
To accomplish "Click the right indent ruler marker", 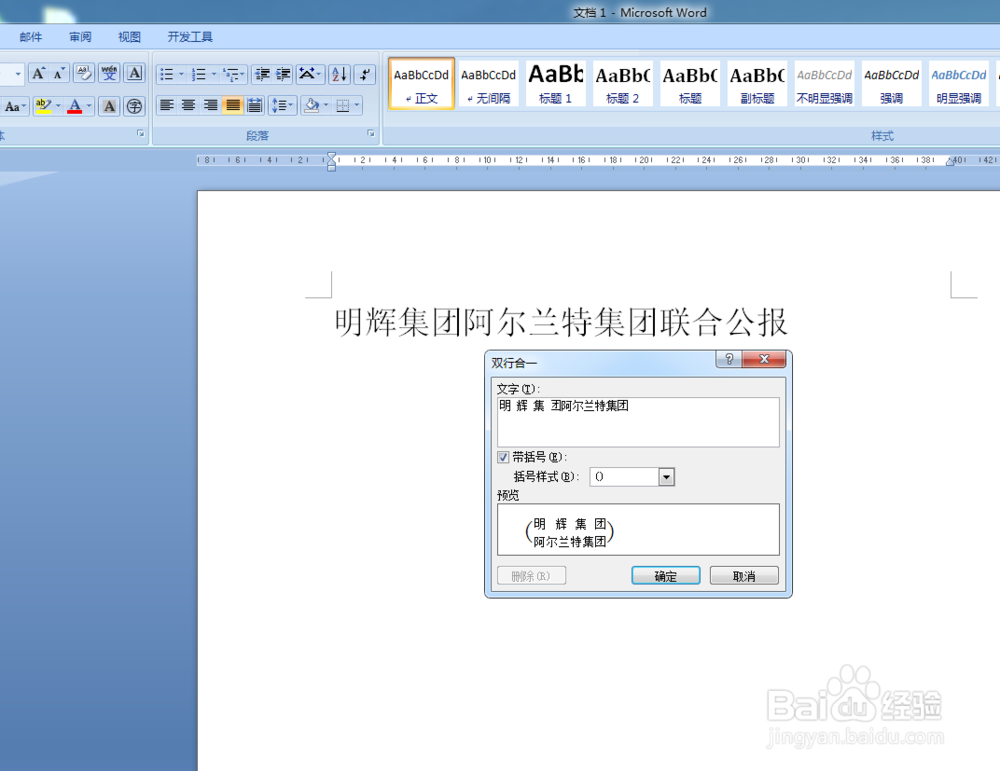I will pyautogui.click(x=950, y=162).
